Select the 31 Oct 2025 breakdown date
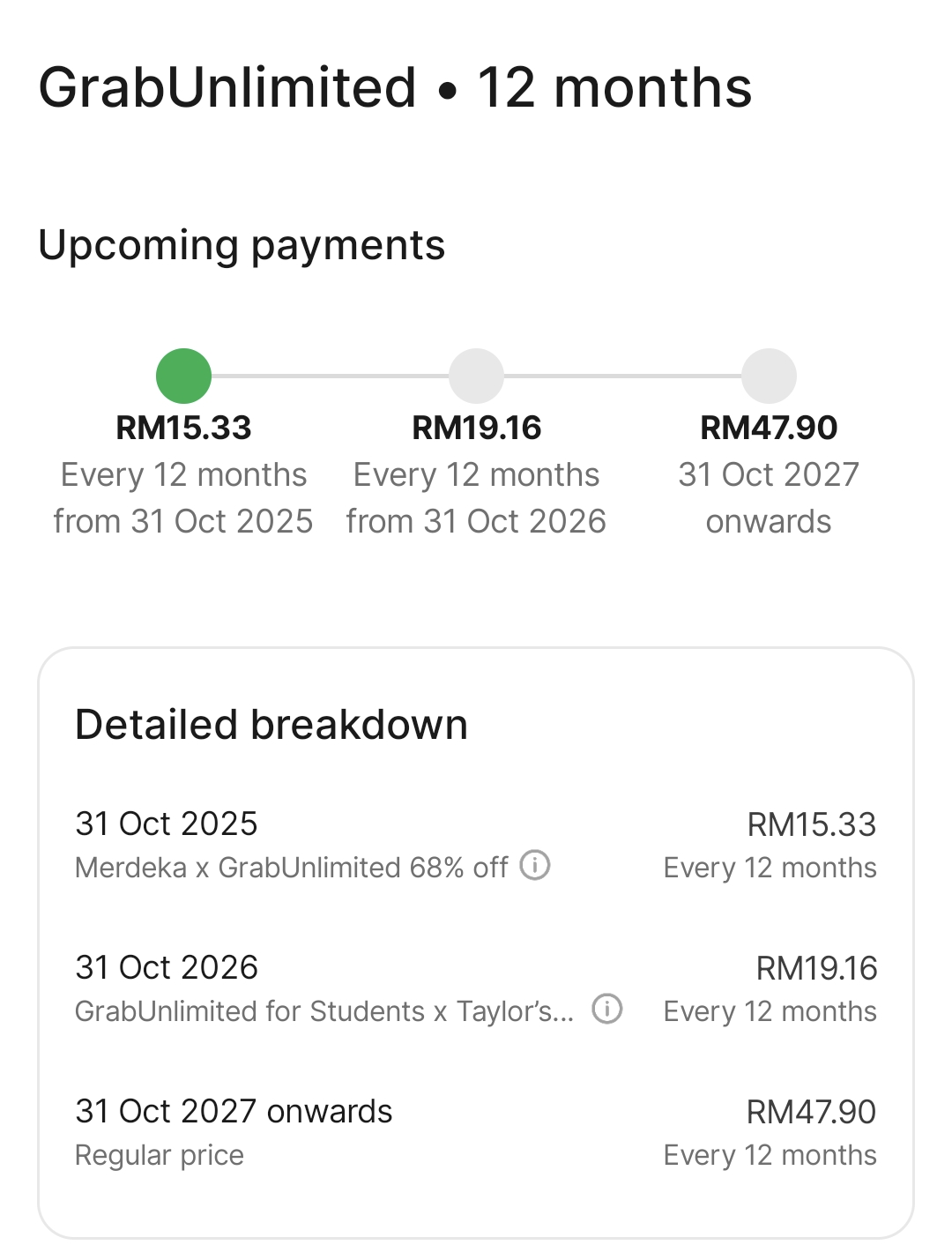 point(167,824)
